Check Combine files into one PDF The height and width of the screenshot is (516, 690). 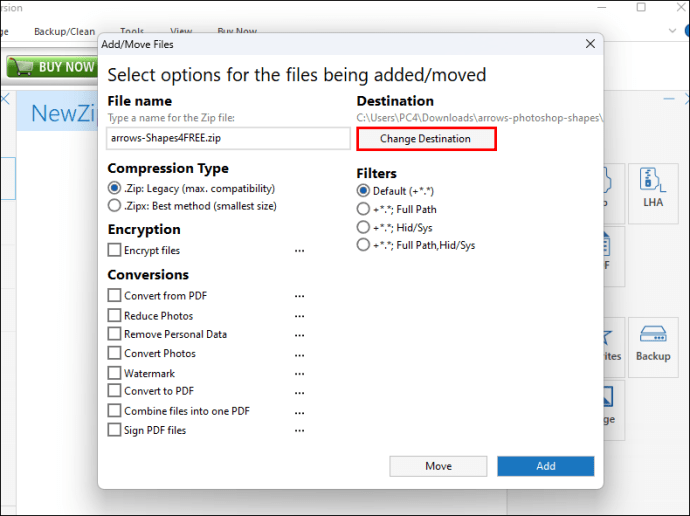tap(114, 411)
